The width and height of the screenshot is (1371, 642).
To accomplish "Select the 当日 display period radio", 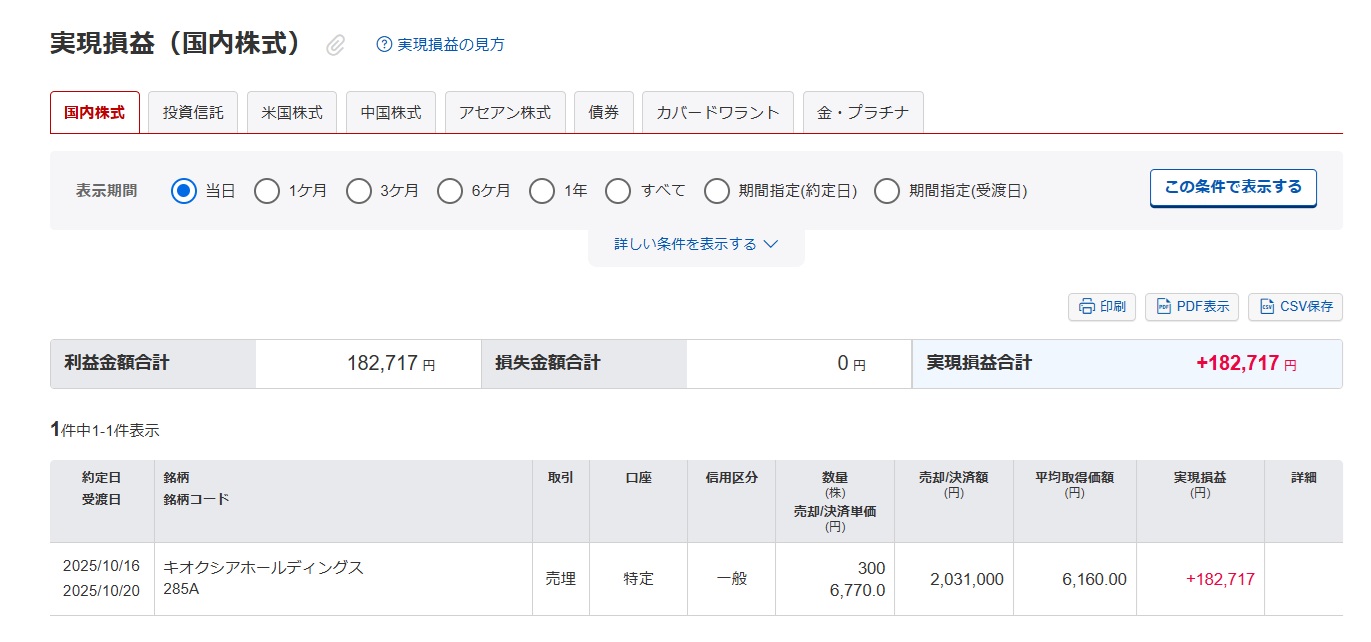I will 184,191.
